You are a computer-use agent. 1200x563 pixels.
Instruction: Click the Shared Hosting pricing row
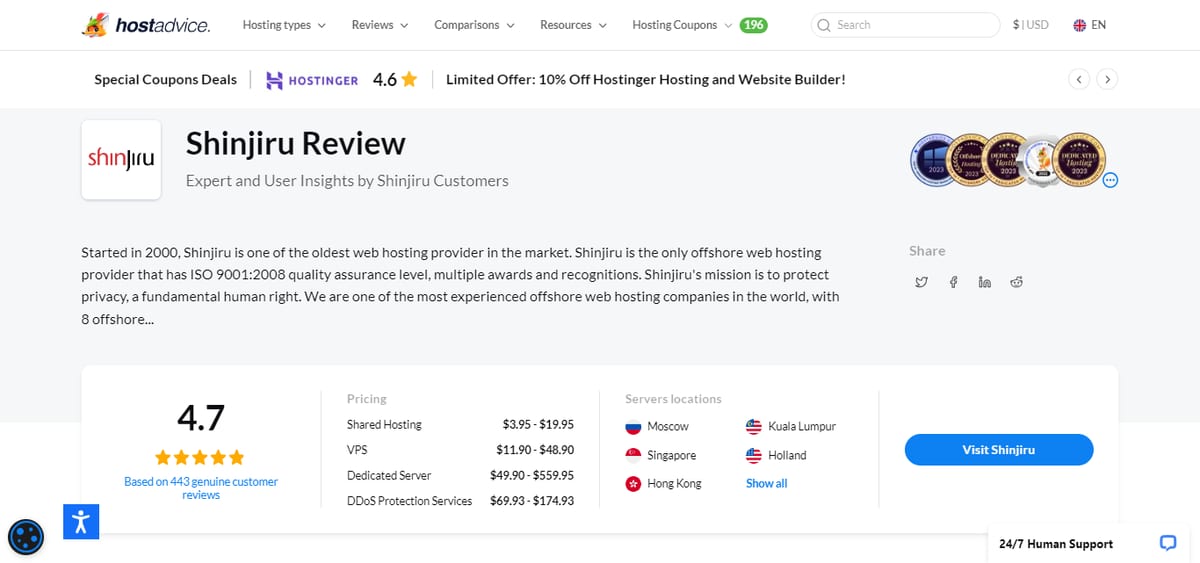460,425
